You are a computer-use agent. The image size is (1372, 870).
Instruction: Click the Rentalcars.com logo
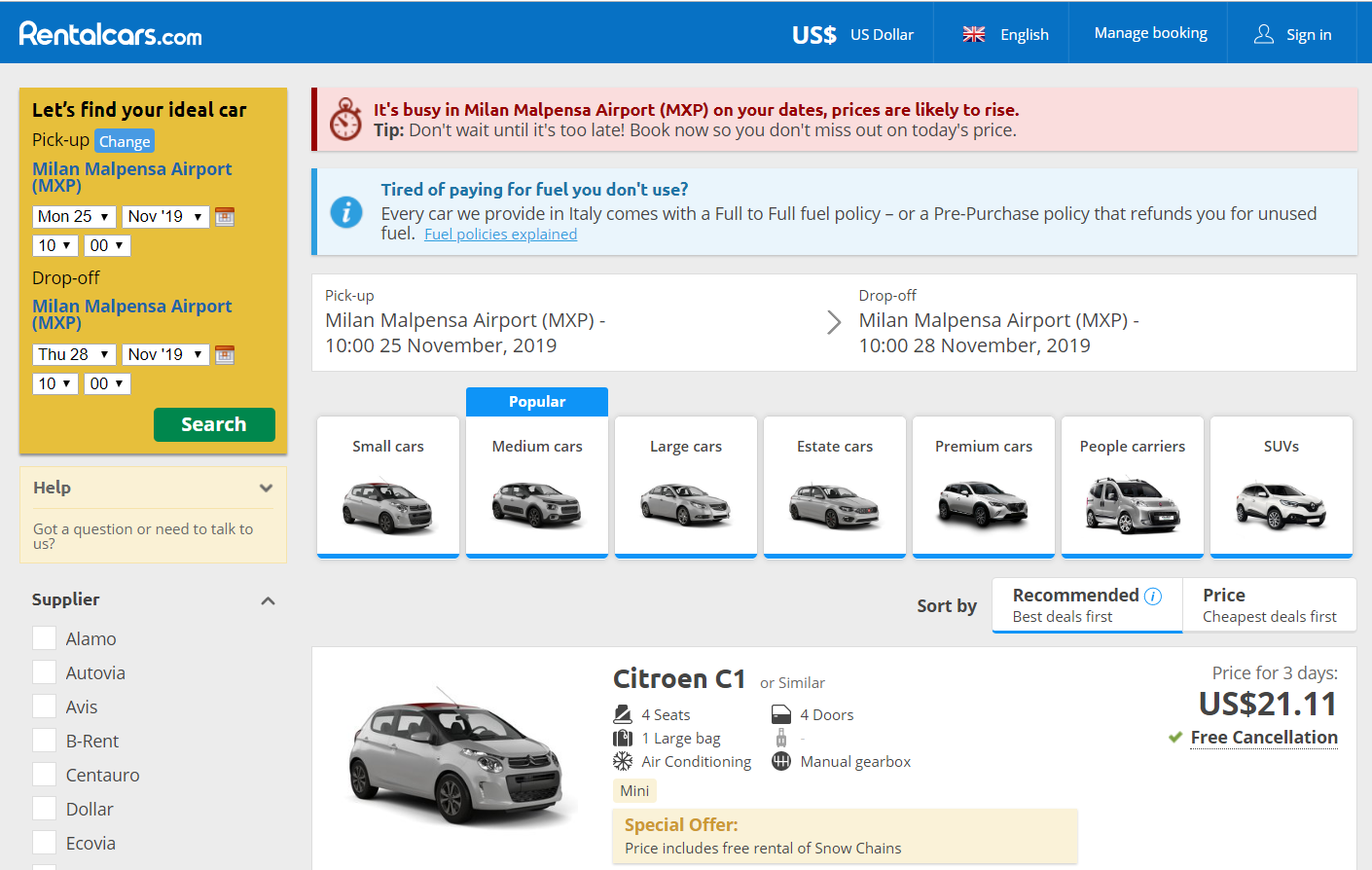[x=111, y=34]
